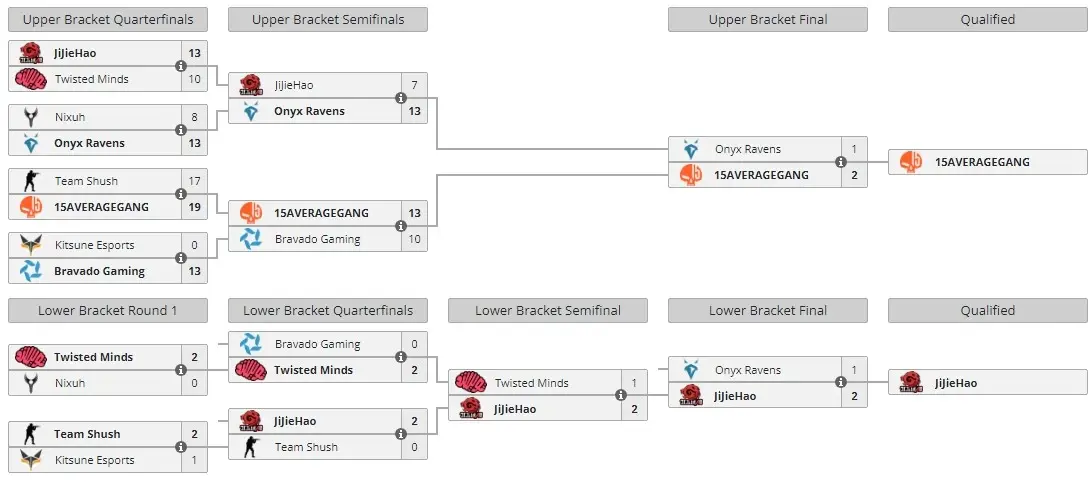
Task: Click the JiJieHao logo in lower Qualified slot
Action: pos(910,382)
